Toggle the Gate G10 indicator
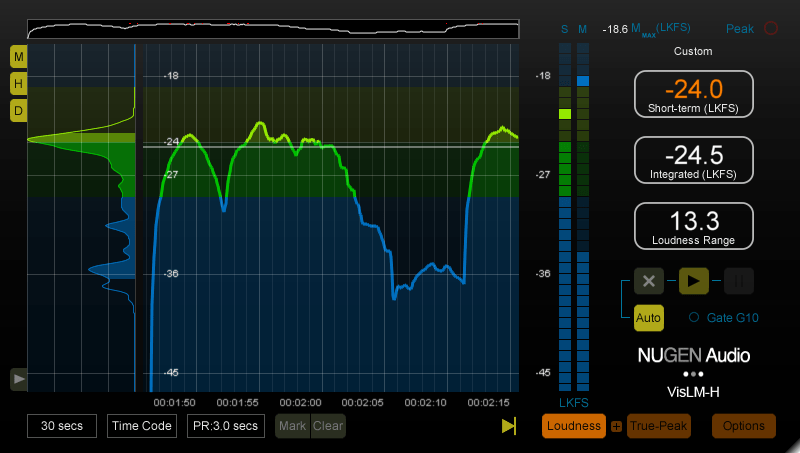The image size is (800, 453). coord(694,318)
